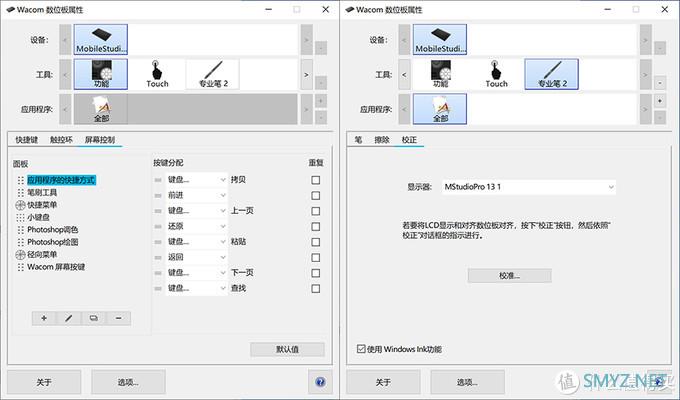680x400 pixels.
Task: Click 选项... button in left window
Action: [x=128, y=382]
